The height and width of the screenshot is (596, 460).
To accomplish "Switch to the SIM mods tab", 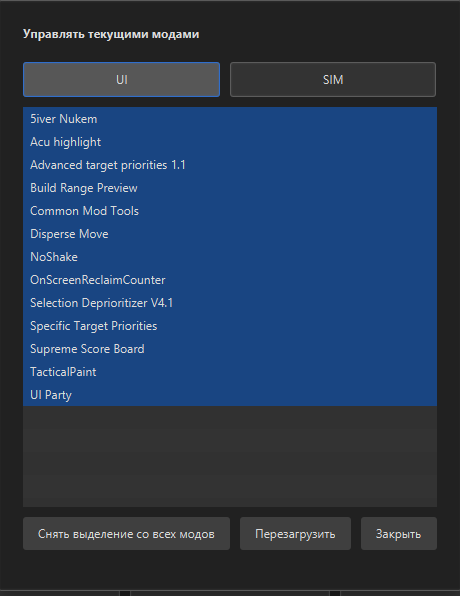I will 333,79.
